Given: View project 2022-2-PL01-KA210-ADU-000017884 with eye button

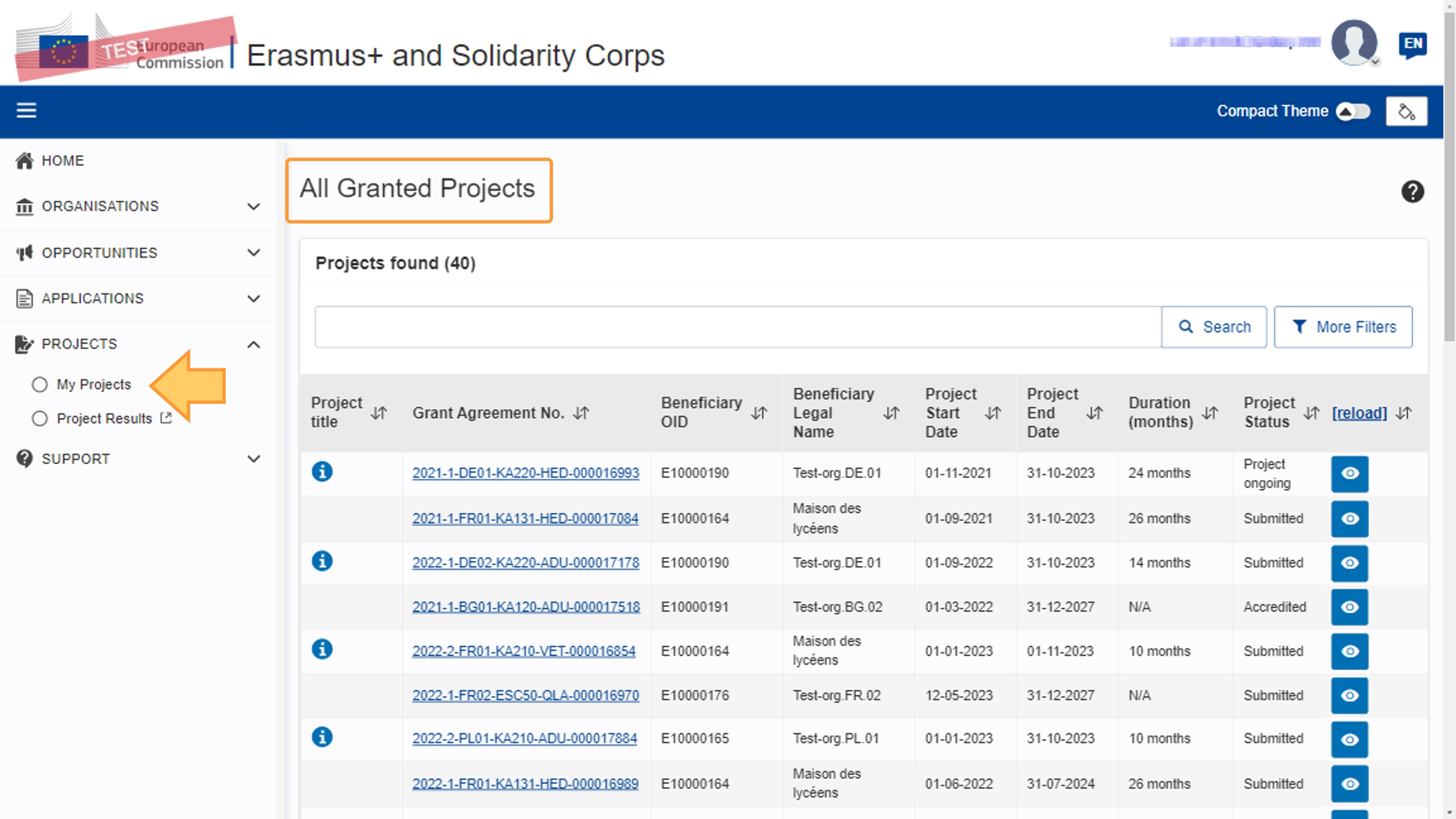Looking at the screenshot, I should [1350, 739].
